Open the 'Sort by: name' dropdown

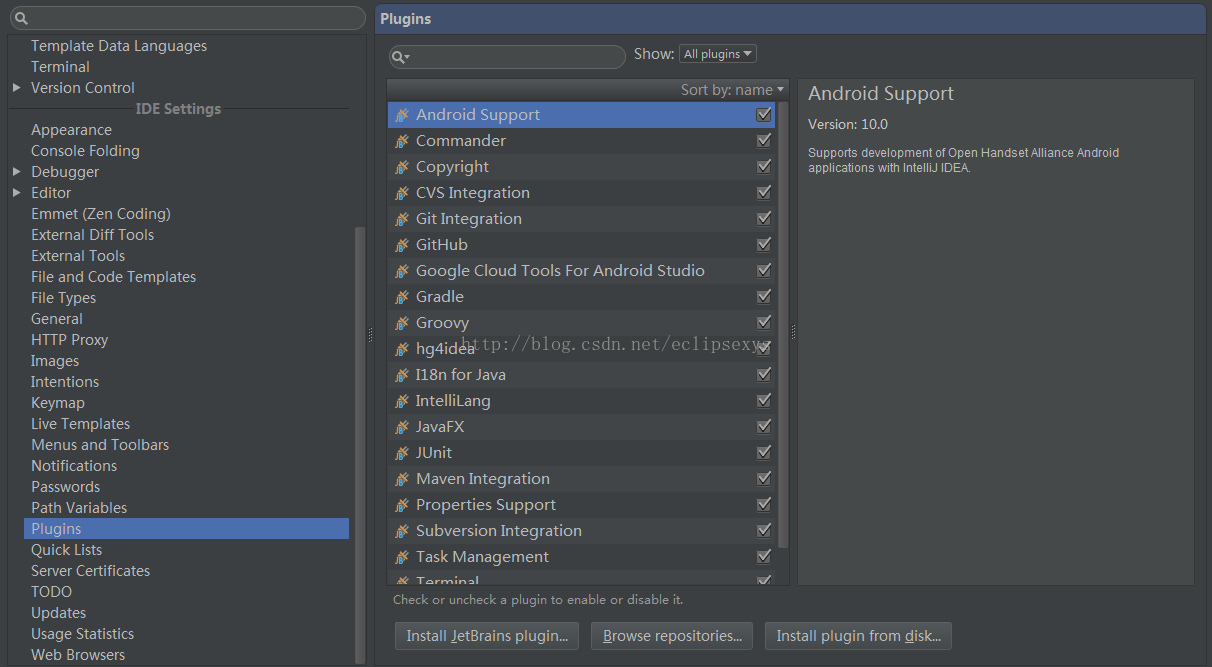click(x=732, y=90)
